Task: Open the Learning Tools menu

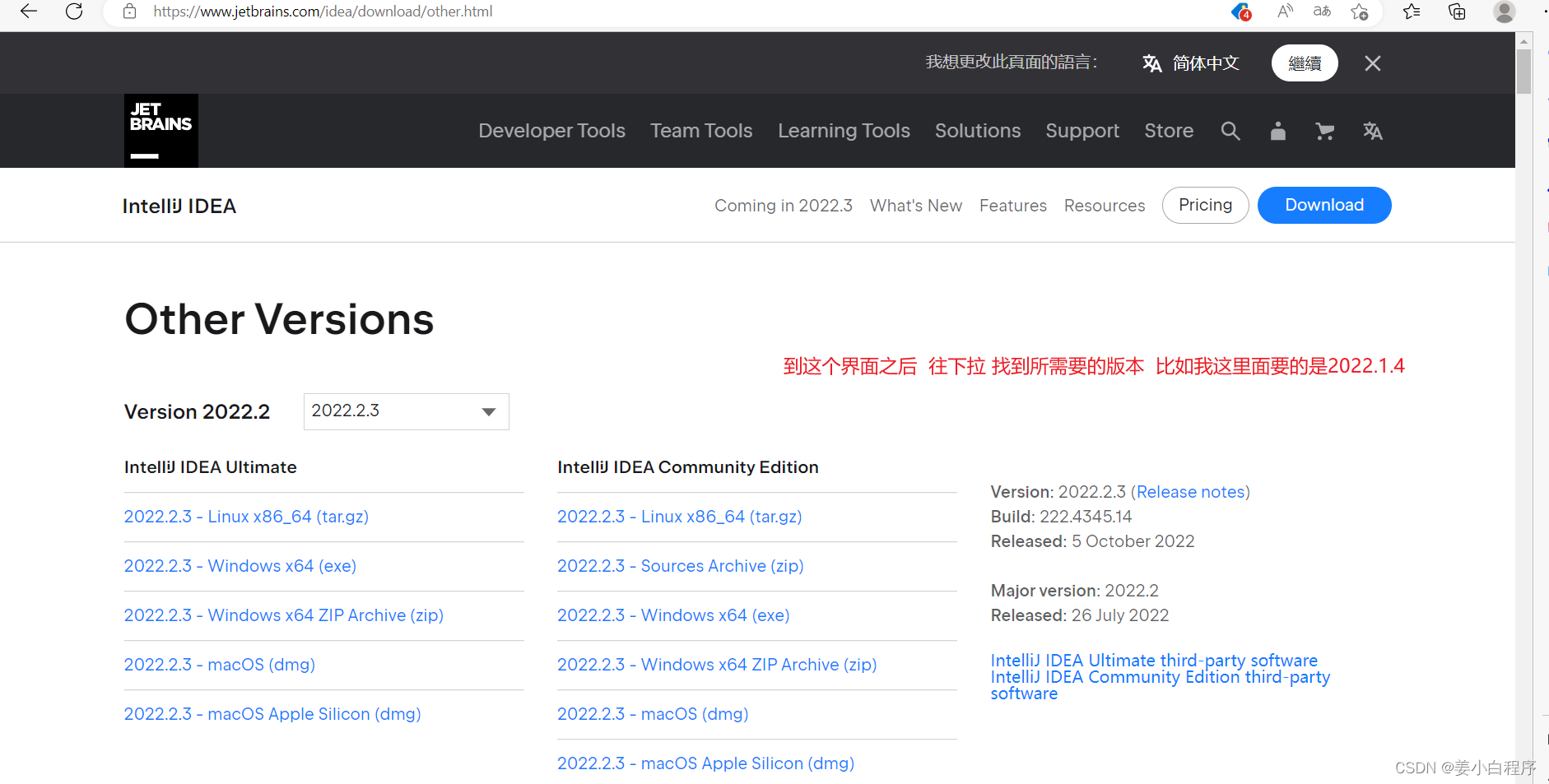Action: pyautogui.click(x=844, y=131)
